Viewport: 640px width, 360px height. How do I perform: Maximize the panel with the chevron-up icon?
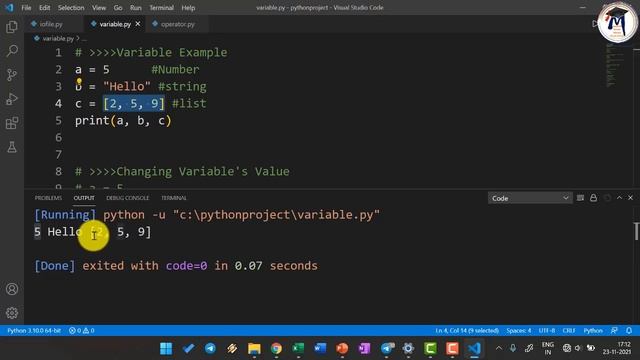click(x=620, y=198)
